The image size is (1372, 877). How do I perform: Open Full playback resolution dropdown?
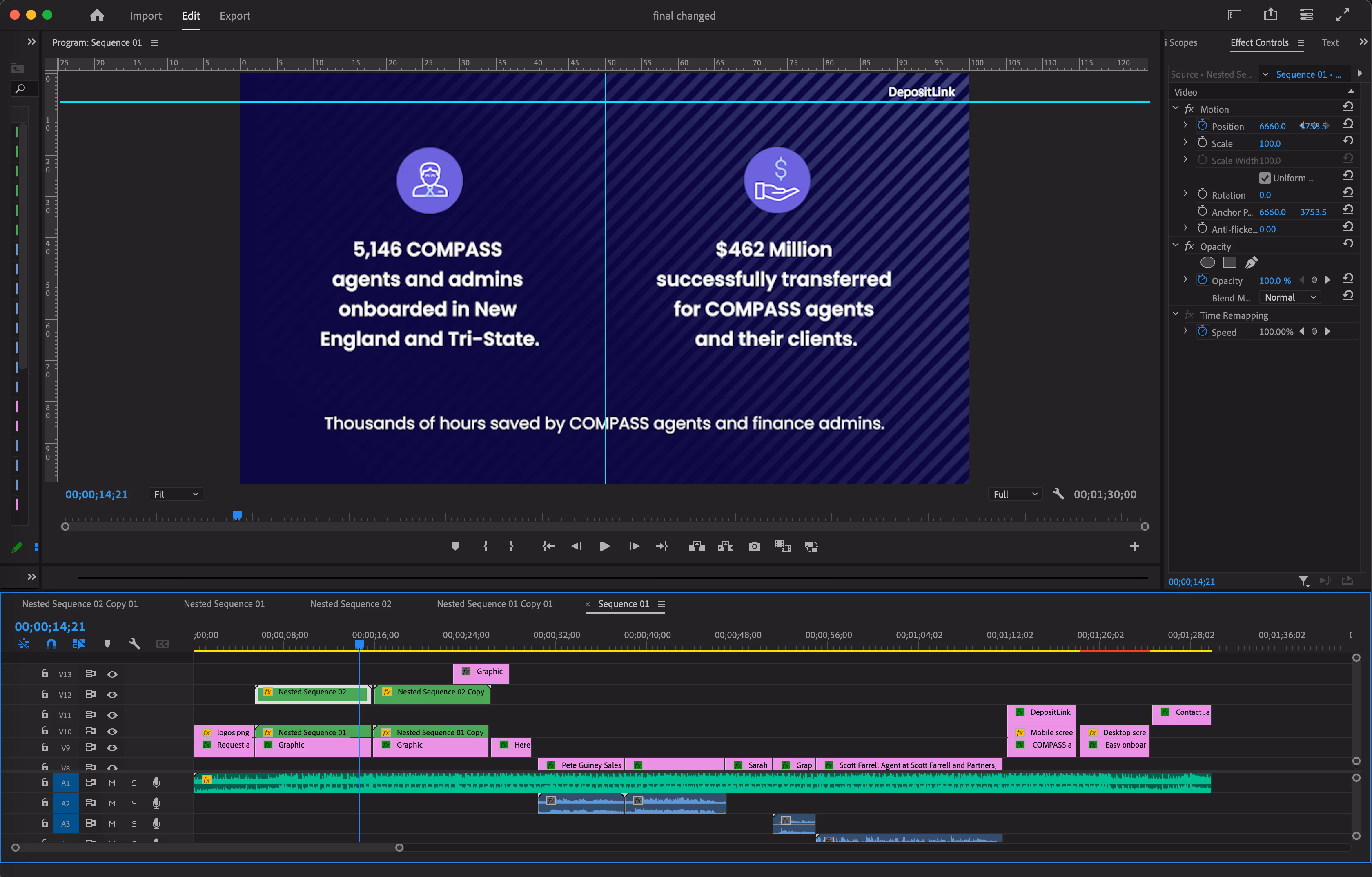point(1015,494)
